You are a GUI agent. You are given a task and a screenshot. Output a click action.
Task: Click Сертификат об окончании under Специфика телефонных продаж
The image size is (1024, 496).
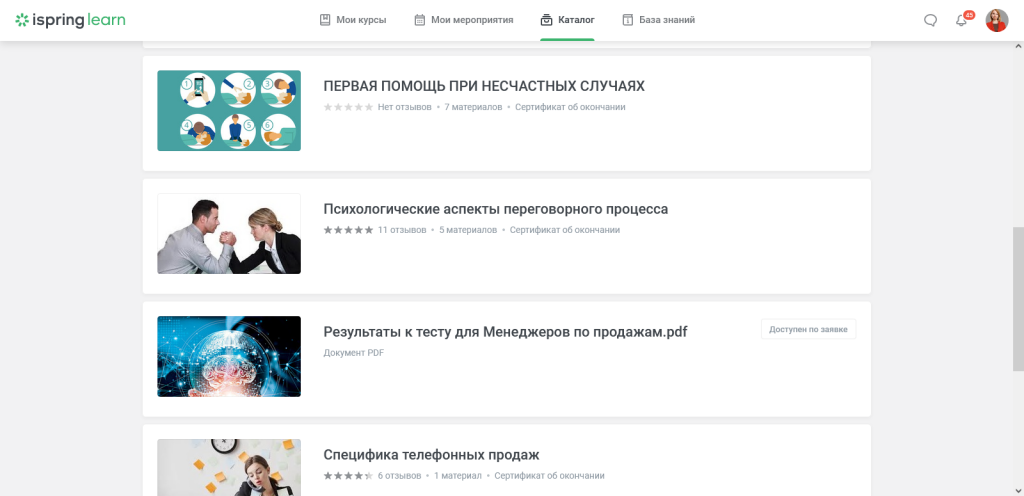(x=549, y=476)
